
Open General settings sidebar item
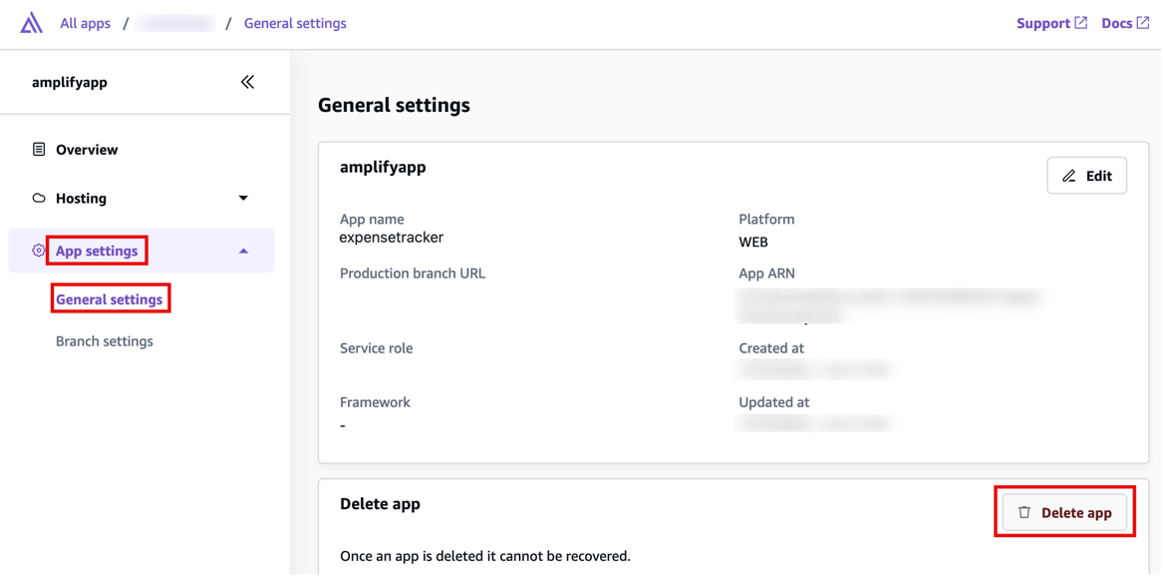(109, 299)
